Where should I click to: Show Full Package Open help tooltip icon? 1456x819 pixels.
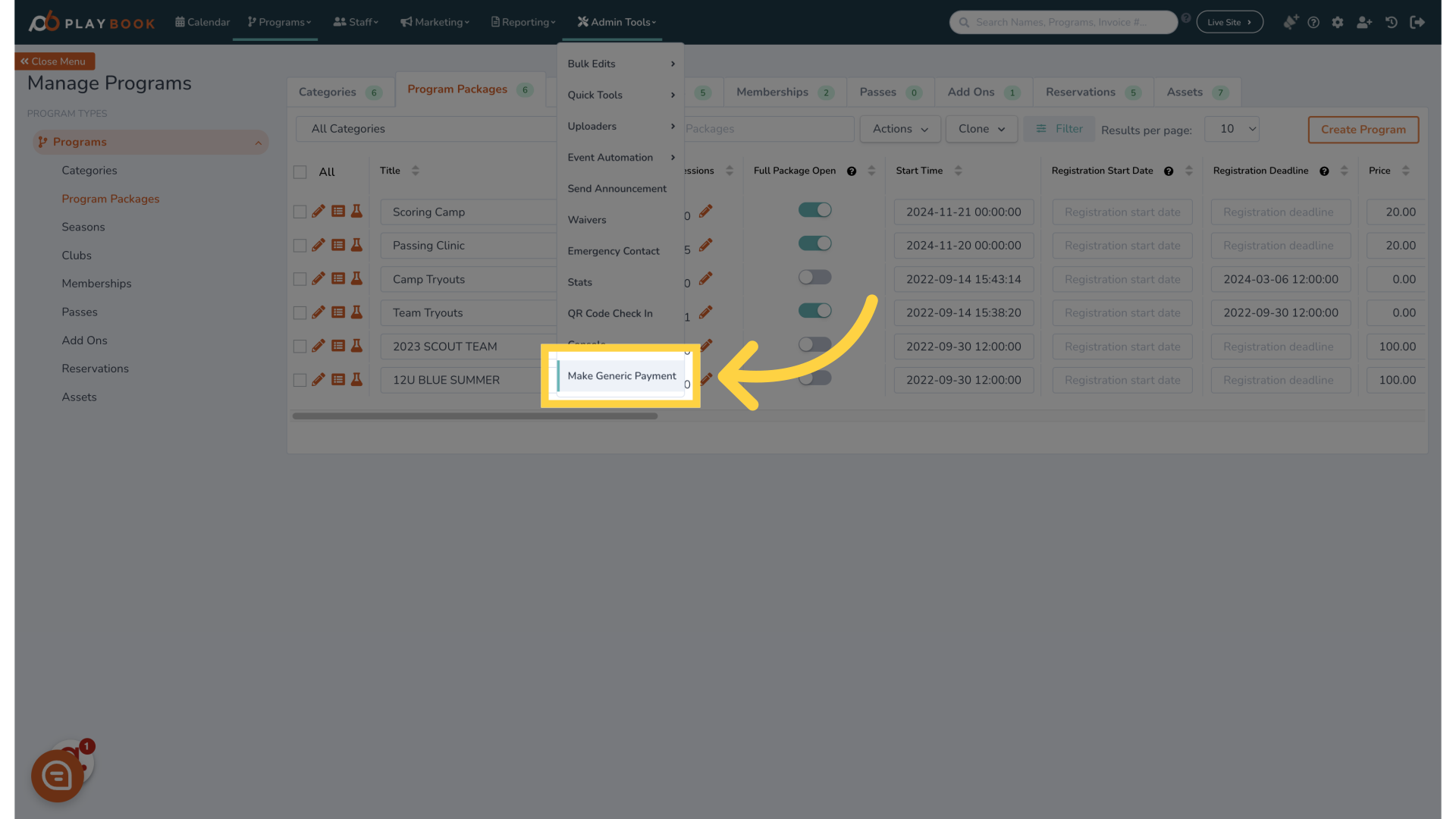pos(852,171)
